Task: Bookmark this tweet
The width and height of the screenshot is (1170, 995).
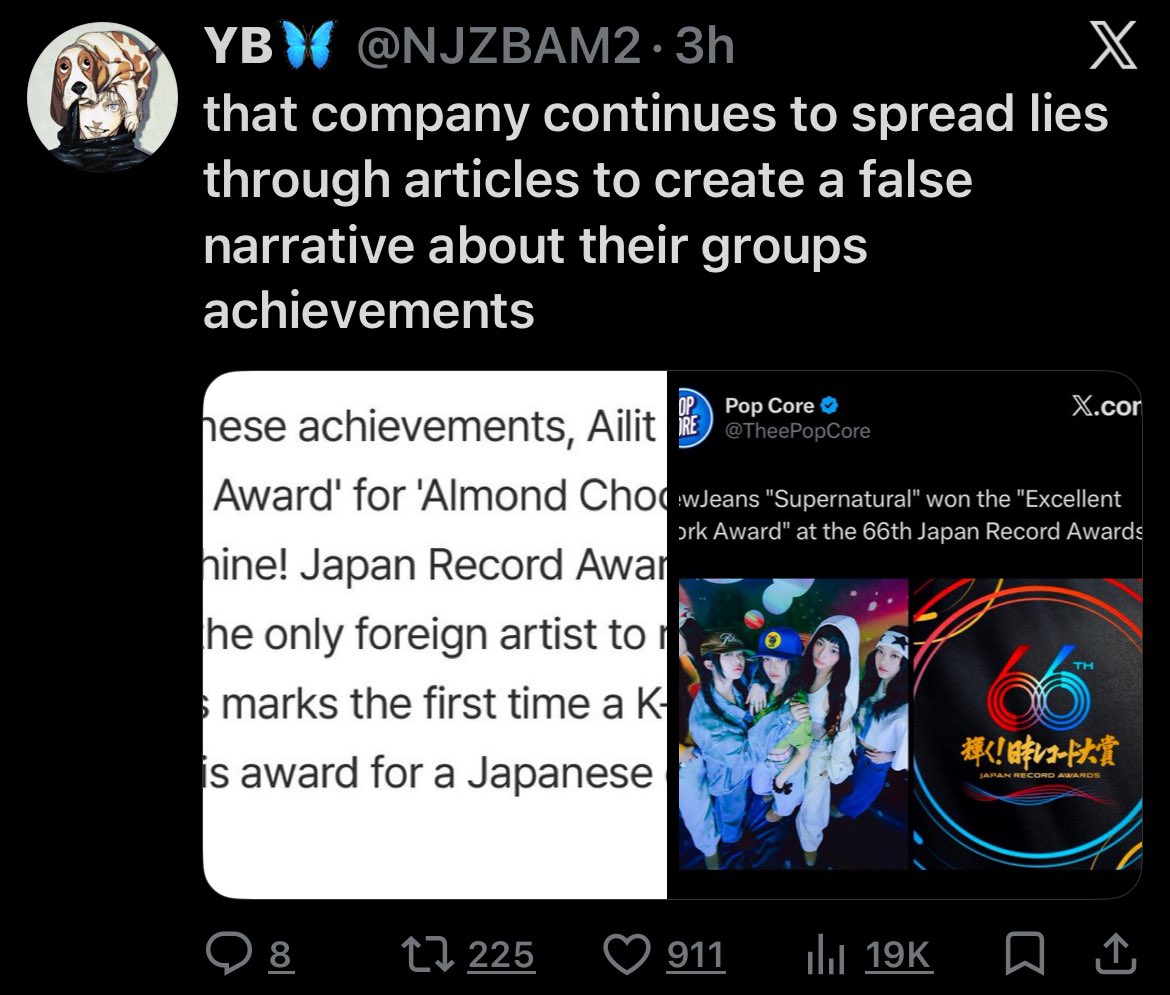Action: click(x=1024, y=955)
